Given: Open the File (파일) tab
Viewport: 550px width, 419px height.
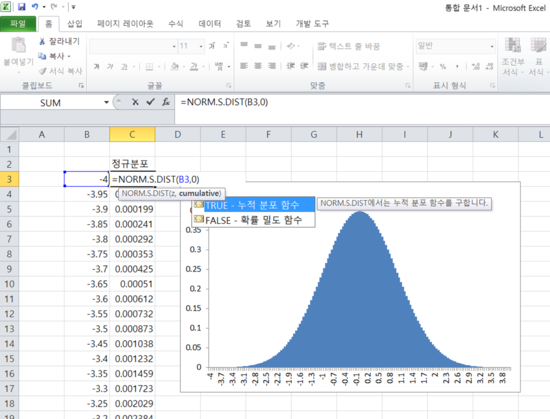Looking at the screenshot, I should pos(18,23).
